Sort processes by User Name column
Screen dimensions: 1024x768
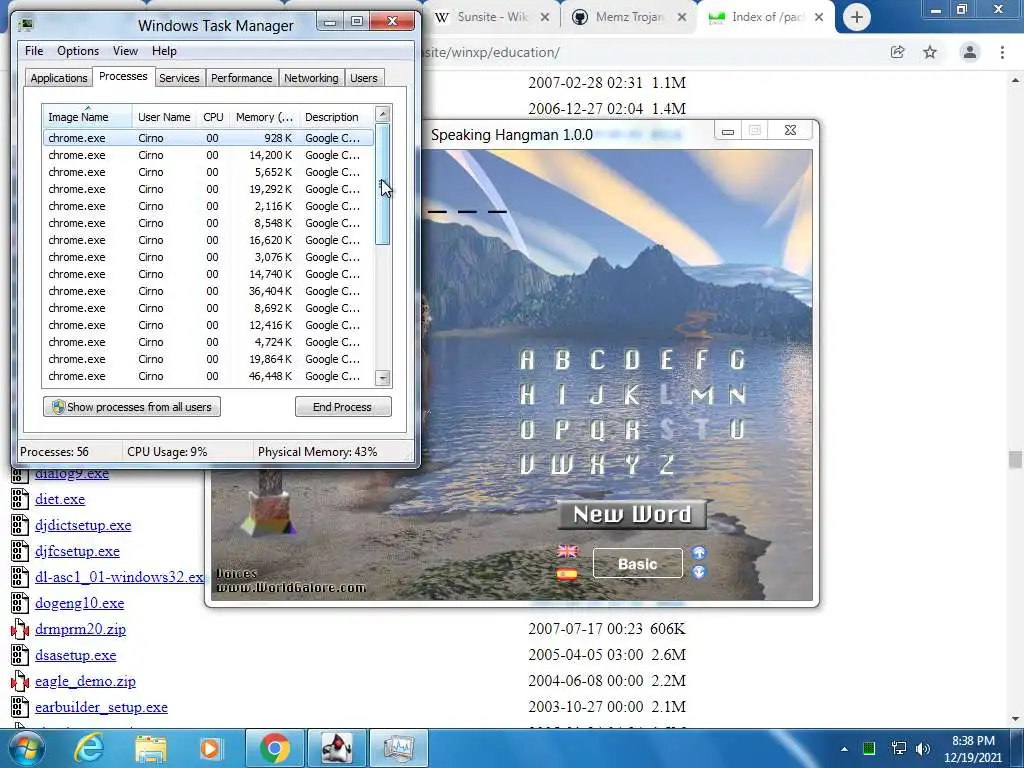coord(165,117)
